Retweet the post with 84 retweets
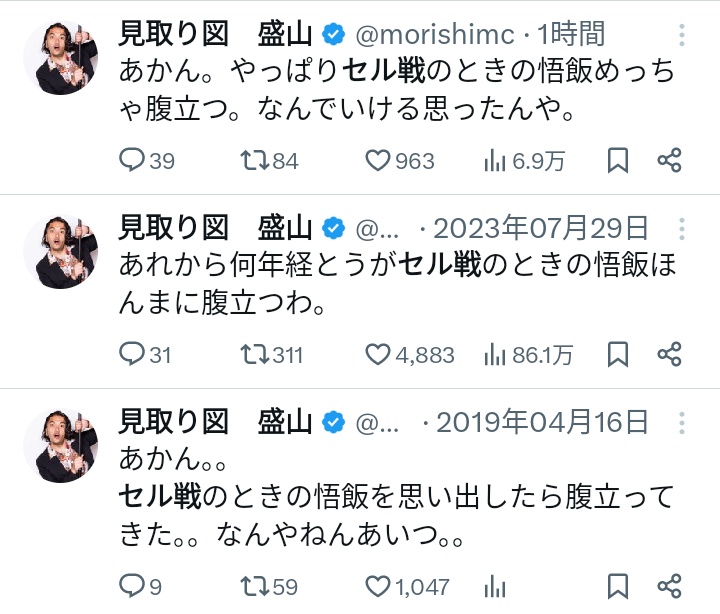Image resolution: width=720 pixels, height=614 pixels. click(254, 160)
